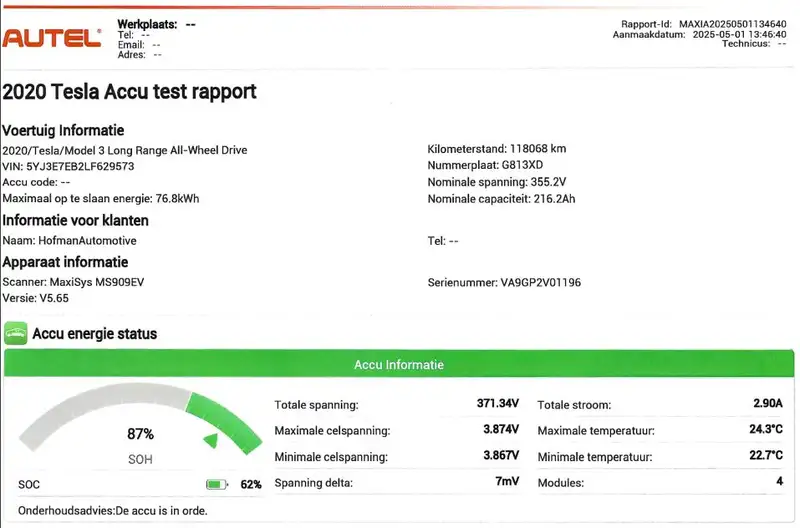Click the green car icon beside Accu energie status
Screen dimensions: 800x528
tap(15, 333)
